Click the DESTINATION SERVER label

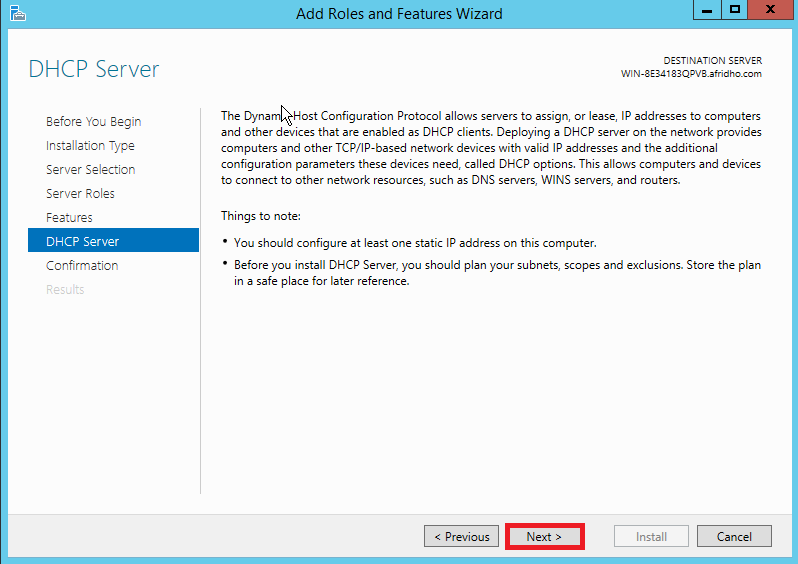pos(712,61)
